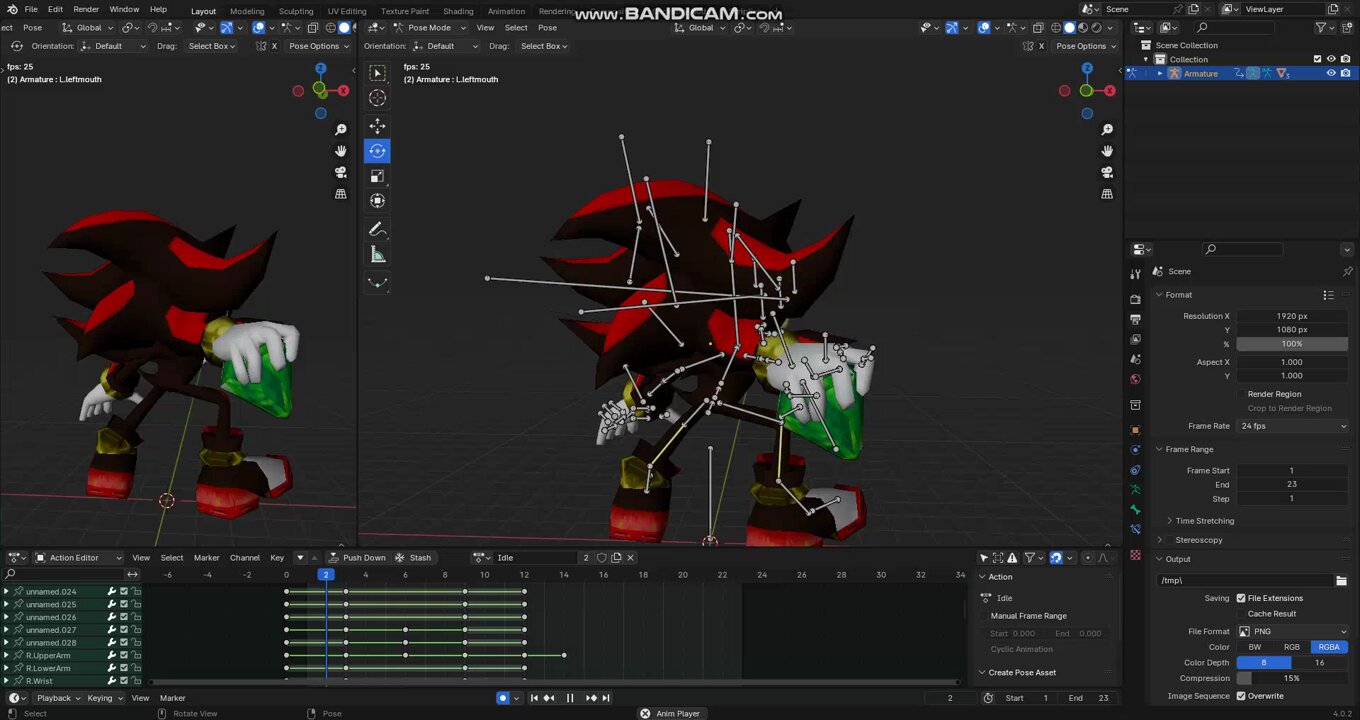
Task: Open World properties tab icon
Action: pyautogui.click(x=1135, y=379)
